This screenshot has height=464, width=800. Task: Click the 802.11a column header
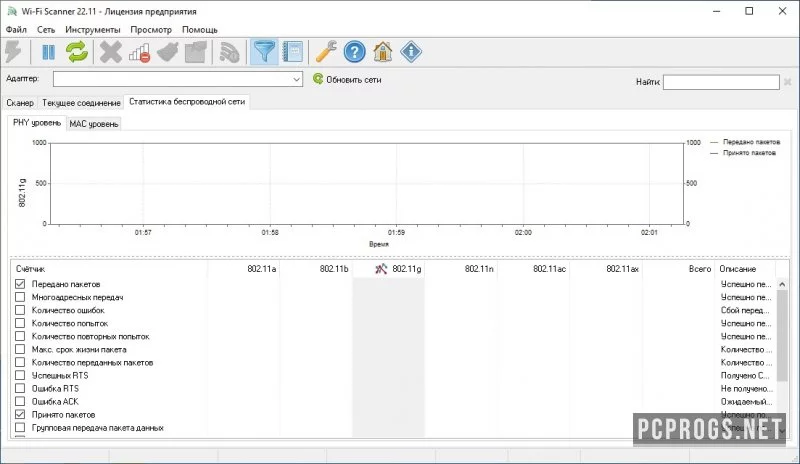(x=243, y=268)
